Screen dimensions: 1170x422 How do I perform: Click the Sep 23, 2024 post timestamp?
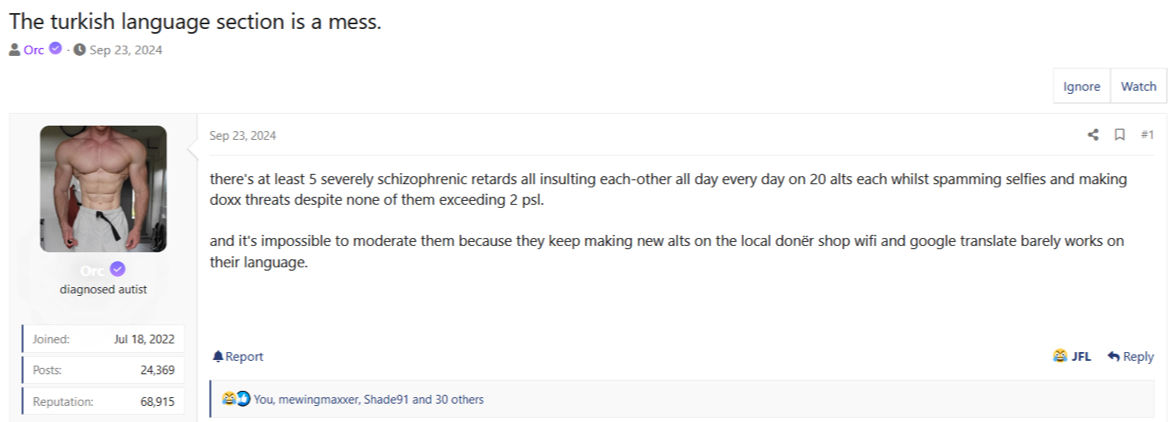tap(242, 136)
